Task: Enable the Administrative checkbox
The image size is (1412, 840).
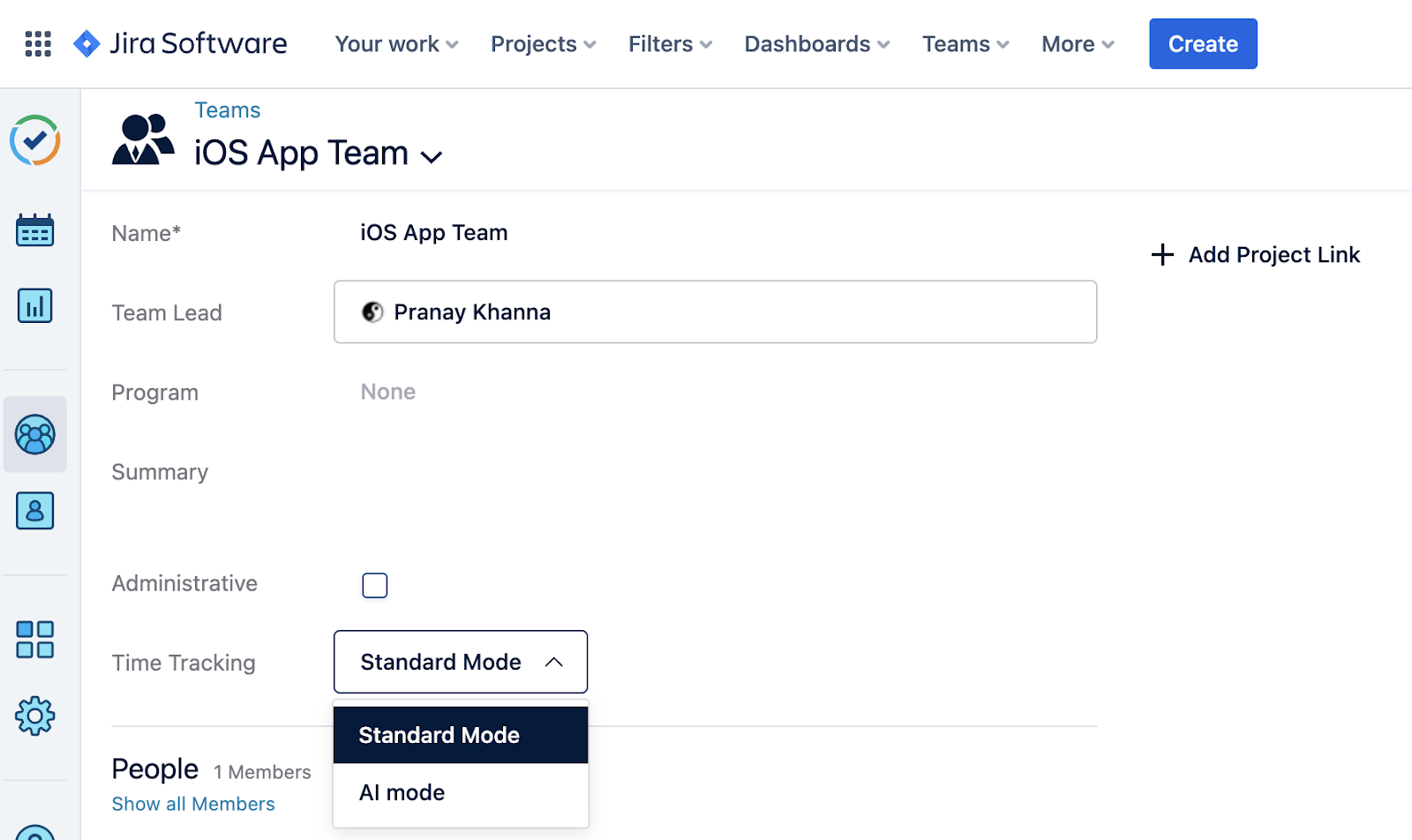Action: 374,585
